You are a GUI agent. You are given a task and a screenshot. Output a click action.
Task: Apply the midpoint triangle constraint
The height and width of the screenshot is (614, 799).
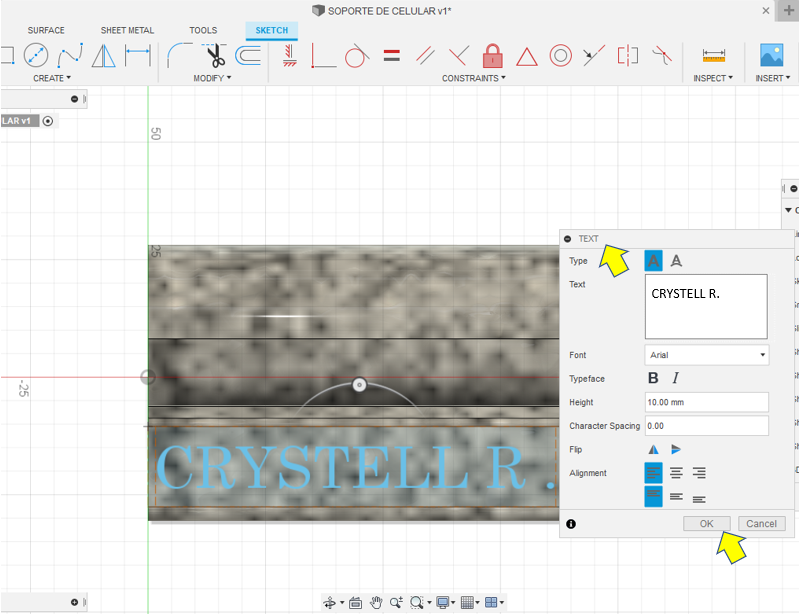[x=526, y=57]
